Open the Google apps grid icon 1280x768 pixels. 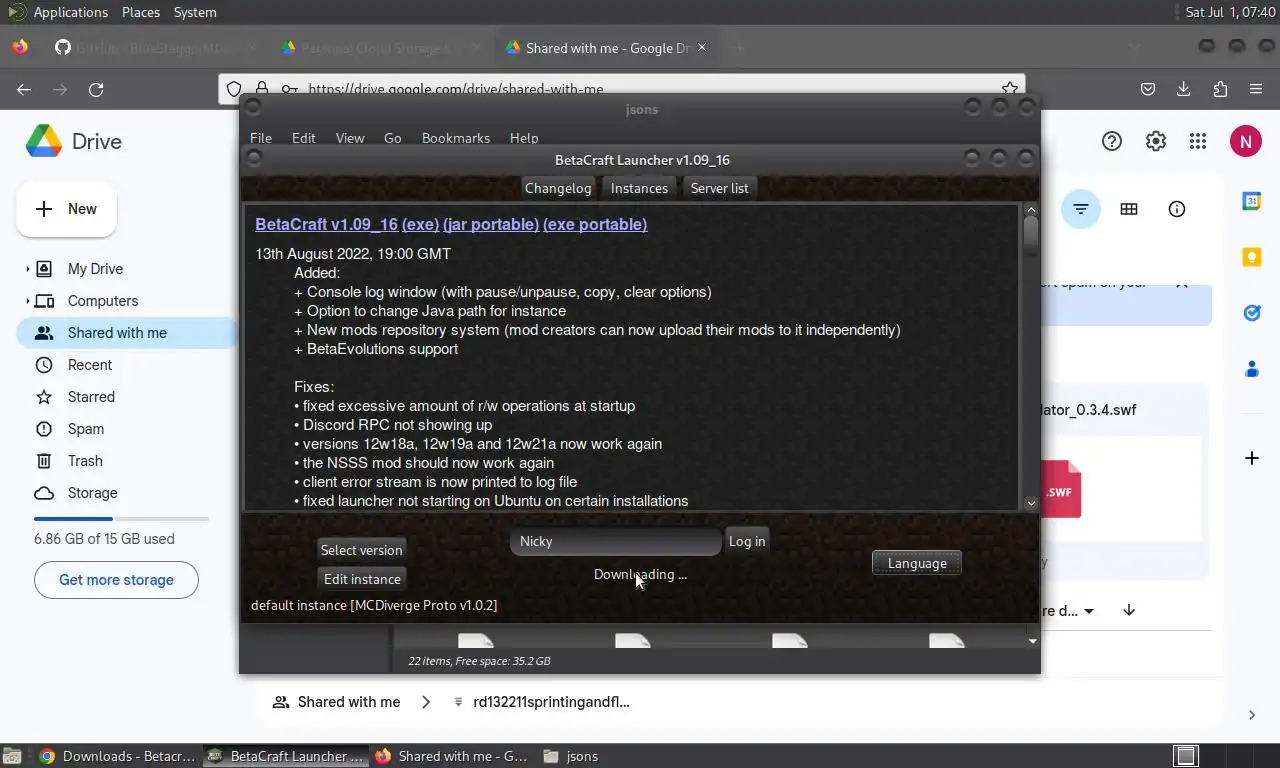[1198, 142]
